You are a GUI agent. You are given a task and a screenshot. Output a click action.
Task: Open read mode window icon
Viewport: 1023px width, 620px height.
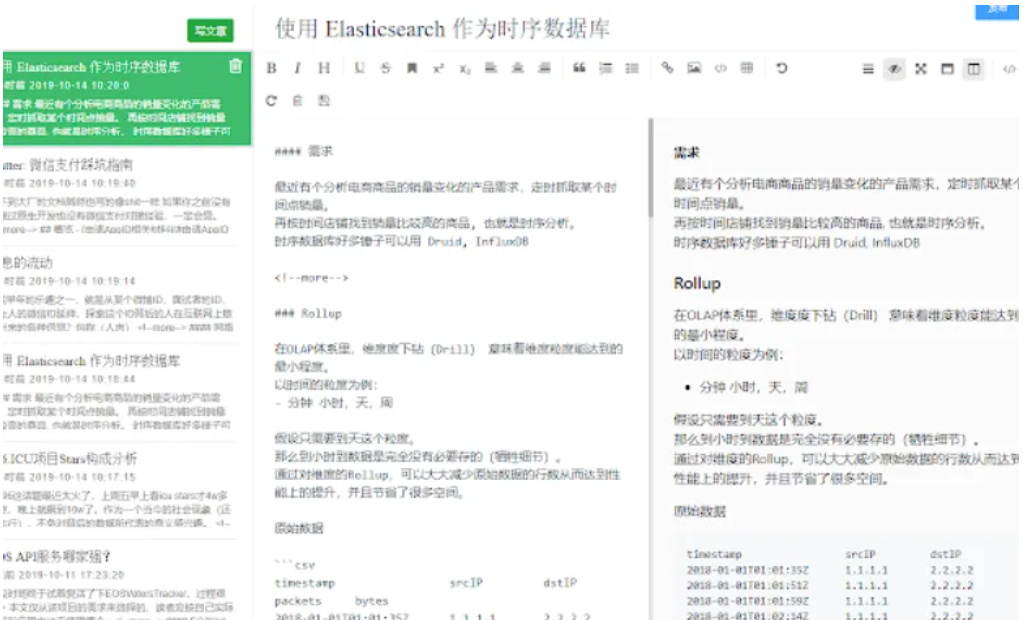pyautogui.click(x=947, y=69)
